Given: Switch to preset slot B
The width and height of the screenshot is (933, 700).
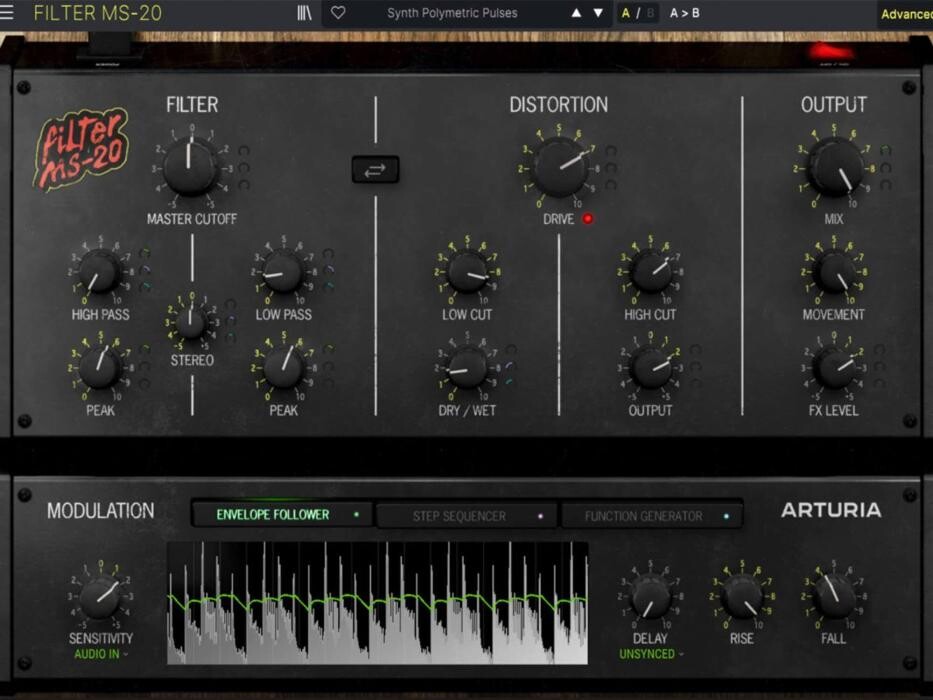Looking at the screenshot, I should pos(650,13).
